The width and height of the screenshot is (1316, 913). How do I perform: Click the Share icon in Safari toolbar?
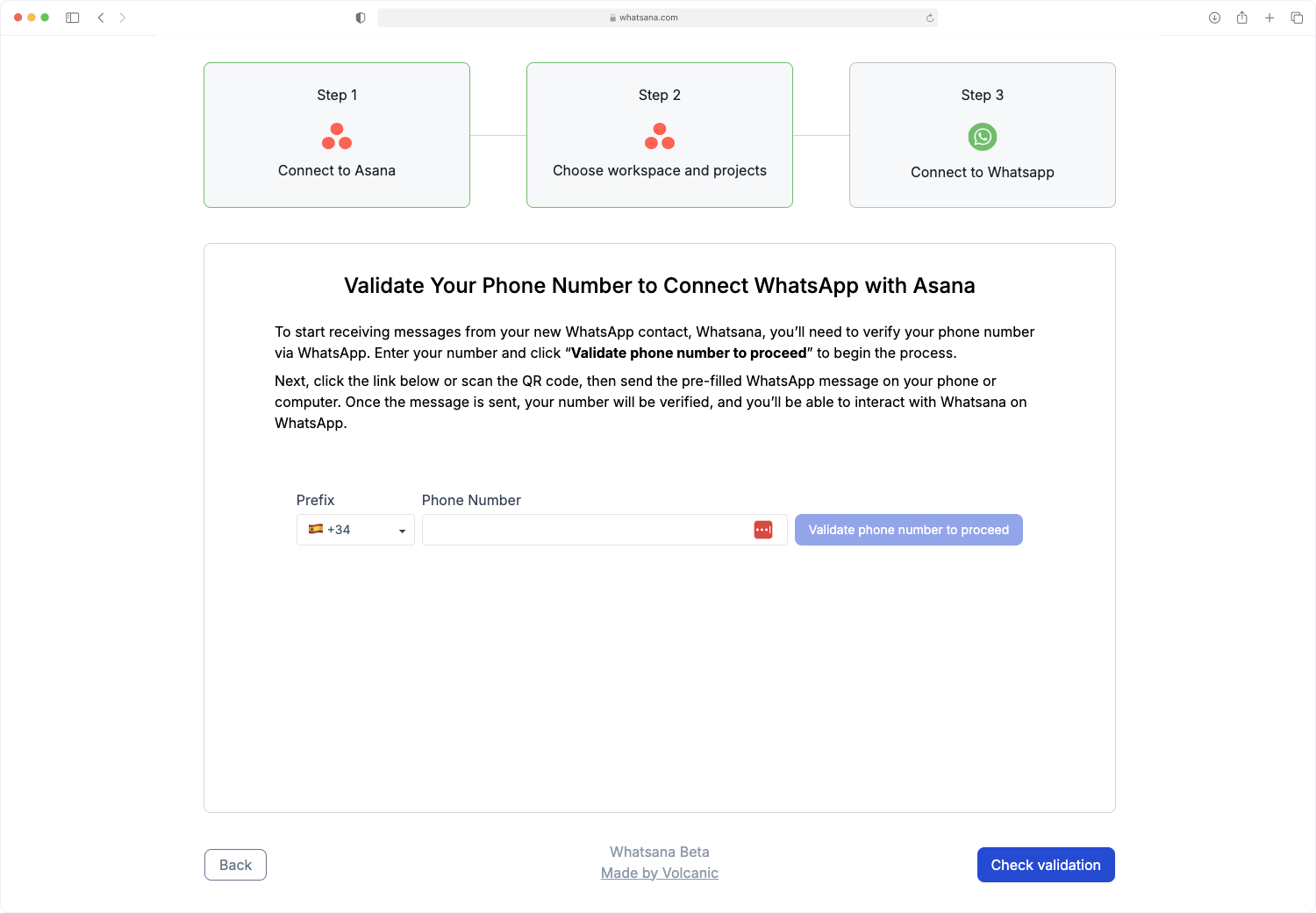coord(1241,18)
